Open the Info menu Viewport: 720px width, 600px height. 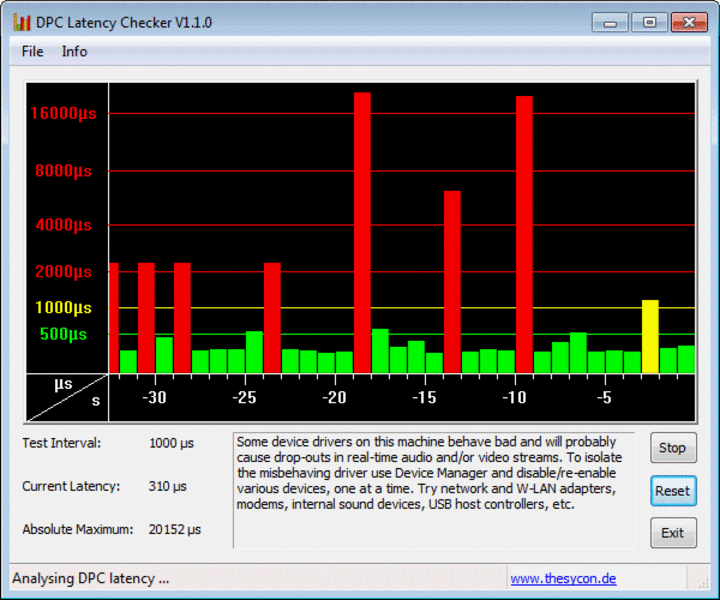(x=74, y=51)
